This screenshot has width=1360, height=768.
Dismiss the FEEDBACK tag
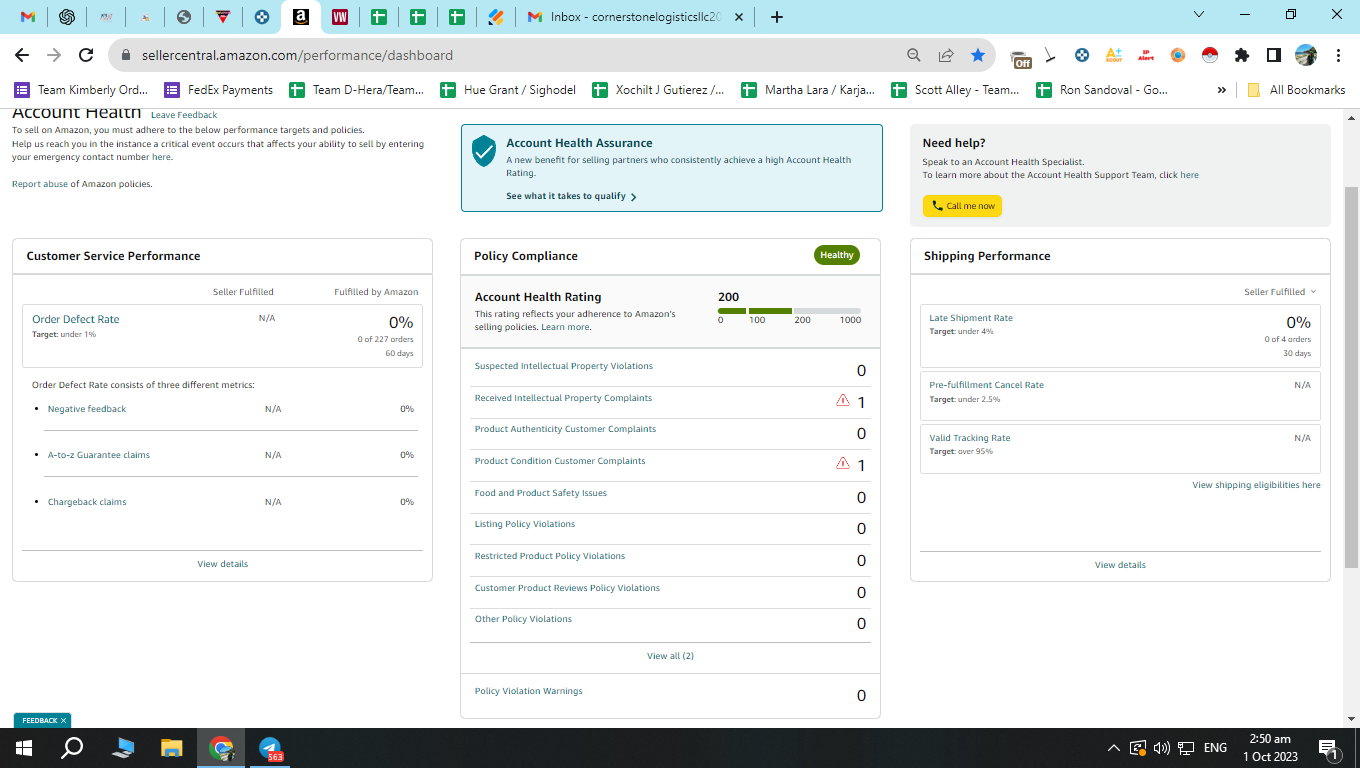point(63,720)
